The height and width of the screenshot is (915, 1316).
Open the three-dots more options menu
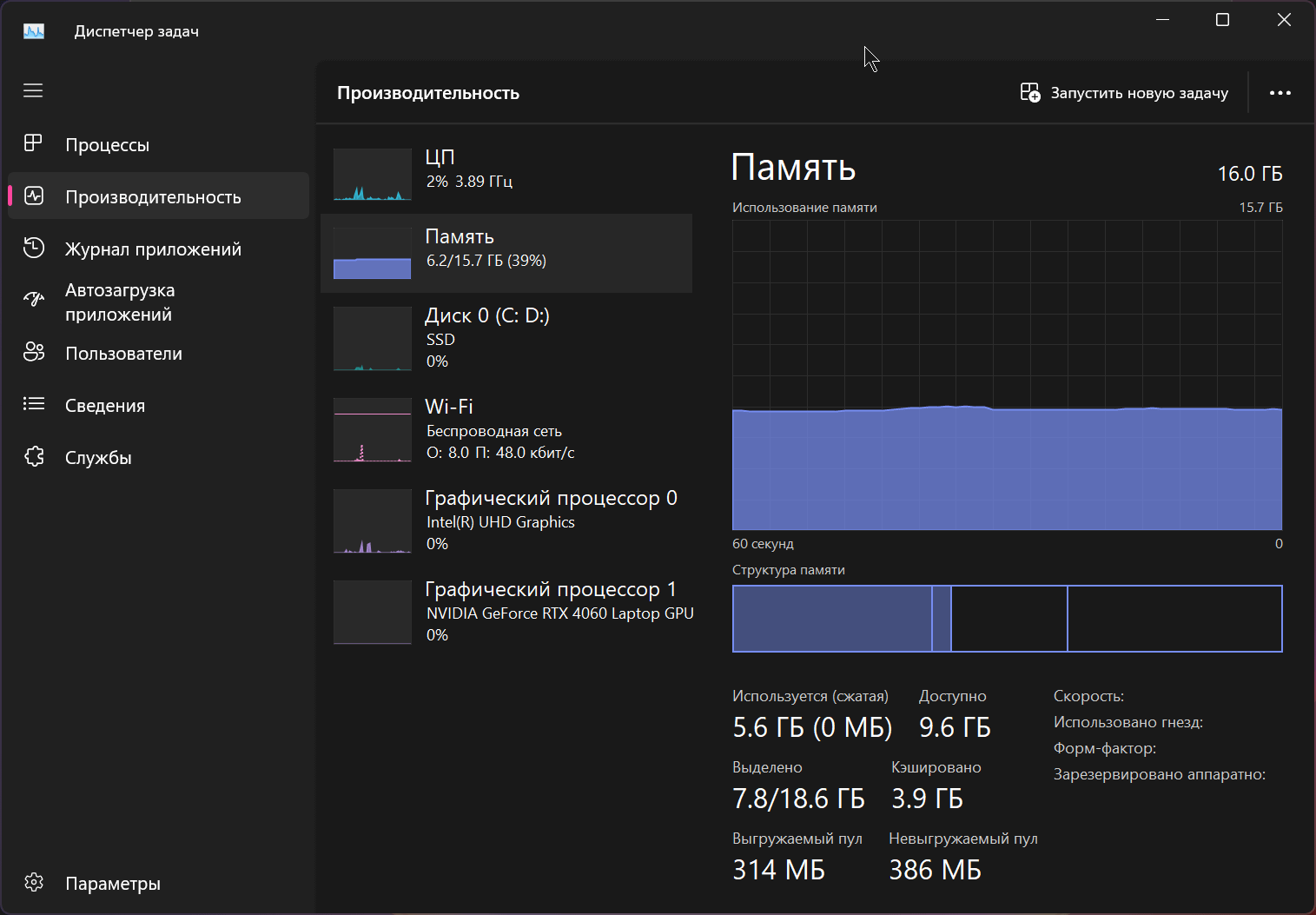(1280, 93)
